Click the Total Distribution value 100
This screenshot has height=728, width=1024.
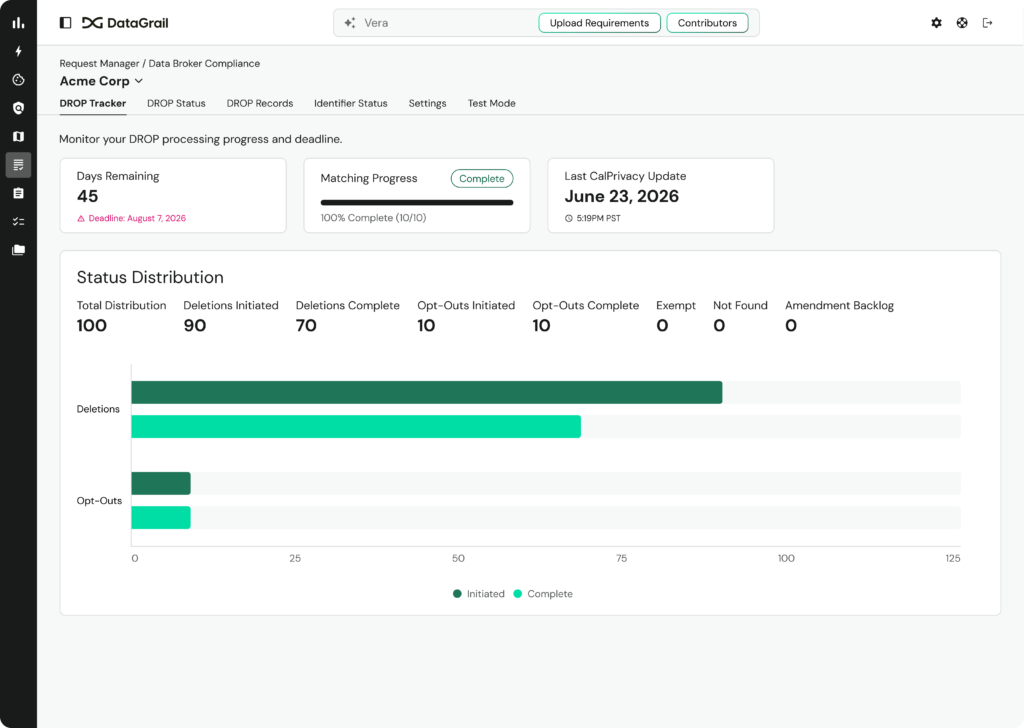click(91, 325)
